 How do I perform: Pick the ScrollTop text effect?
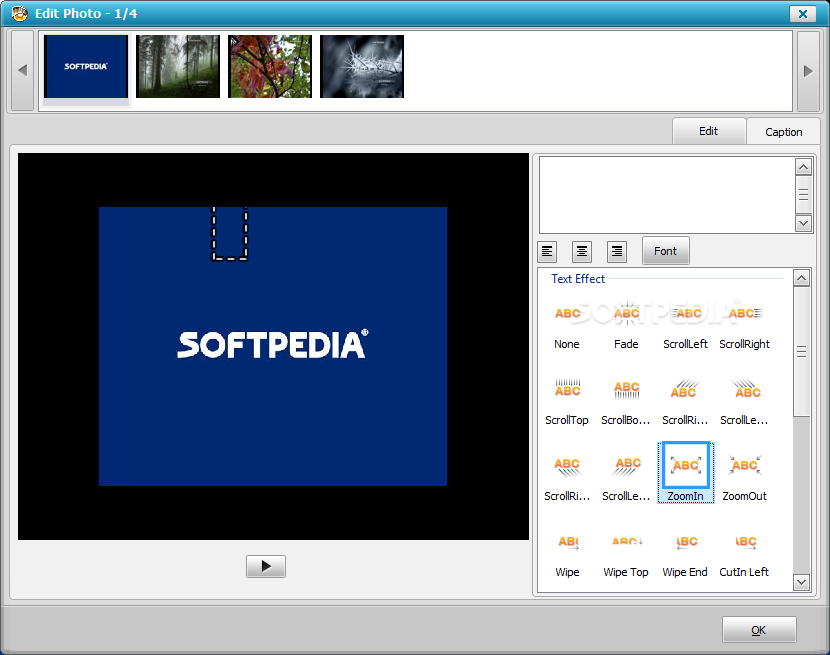click(567, 400)
